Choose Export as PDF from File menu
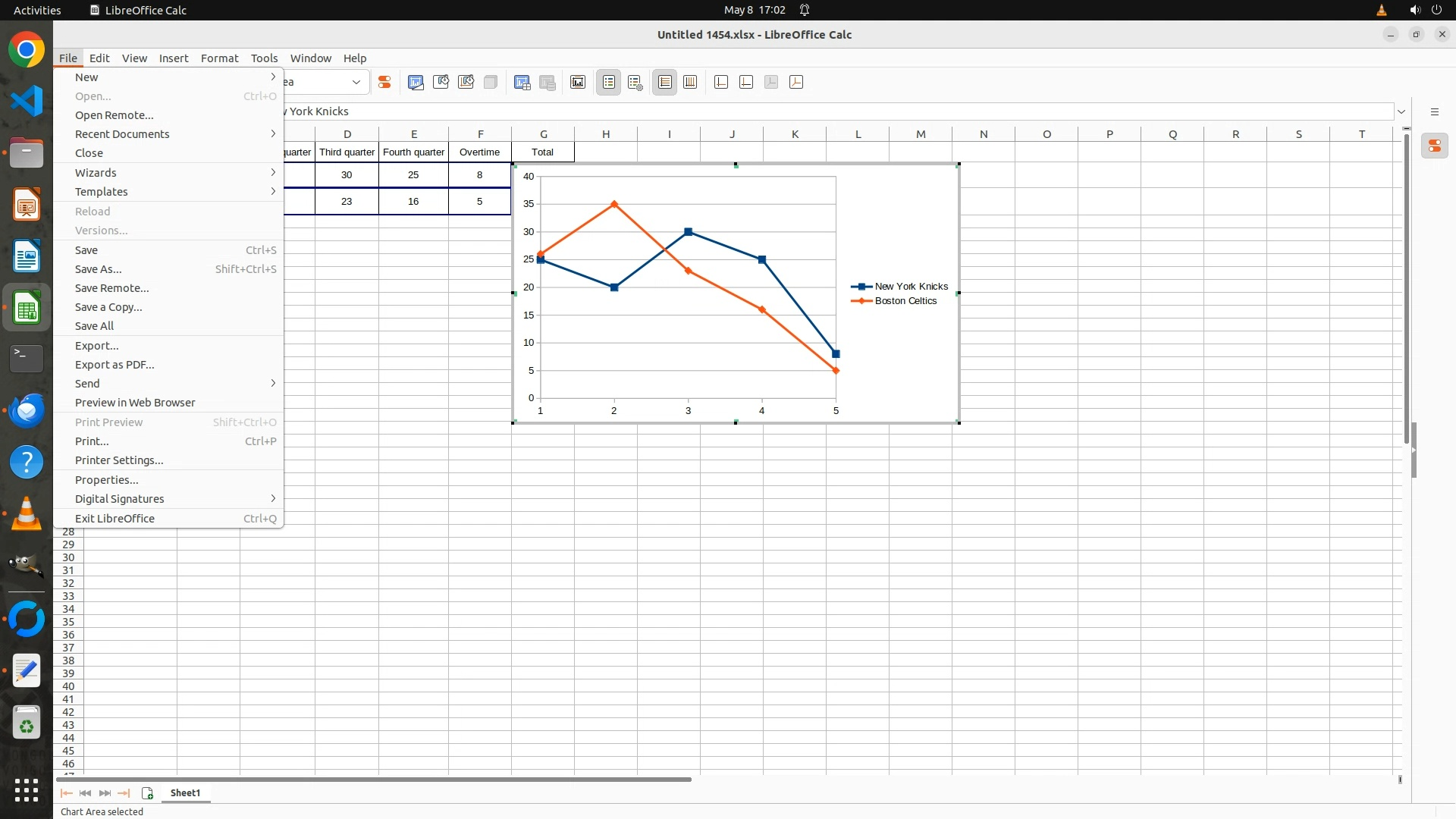The image size is (1456, 819). point(115,365)
